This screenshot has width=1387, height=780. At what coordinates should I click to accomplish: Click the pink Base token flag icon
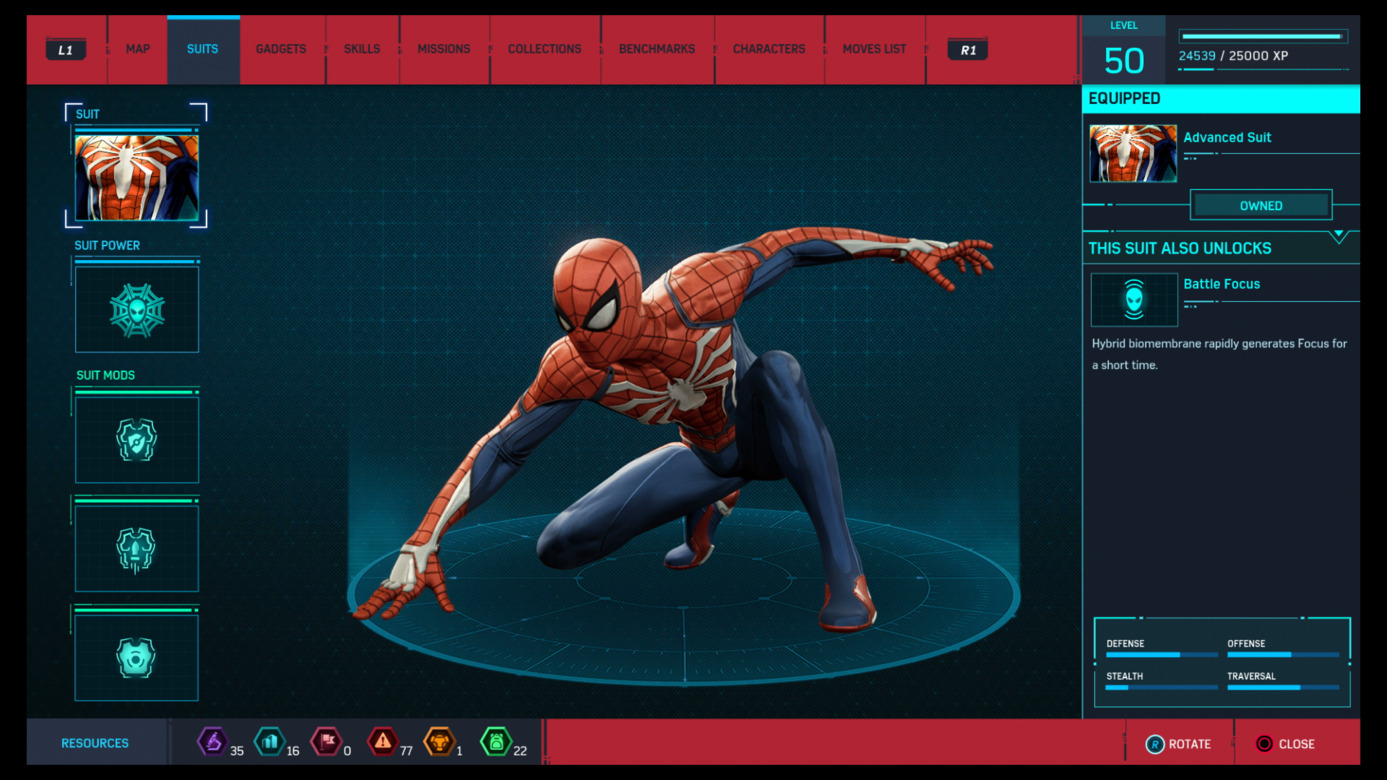326,742
